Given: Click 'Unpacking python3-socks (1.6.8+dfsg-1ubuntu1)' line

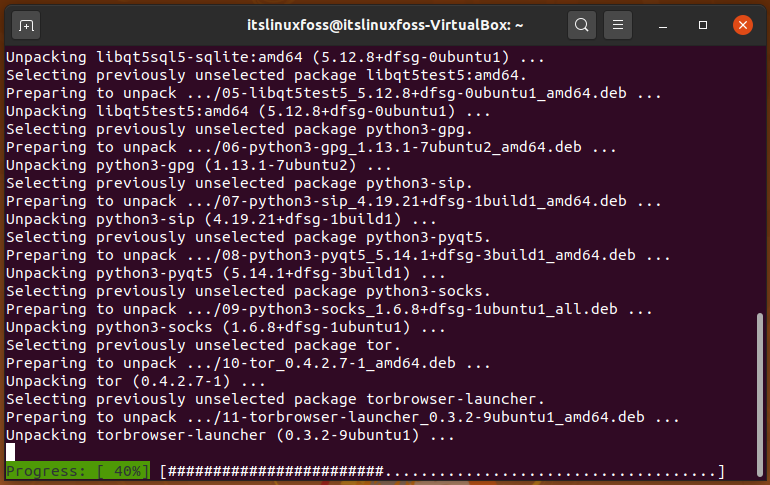Looking at the screenshot, I should (x=225, y=327).
